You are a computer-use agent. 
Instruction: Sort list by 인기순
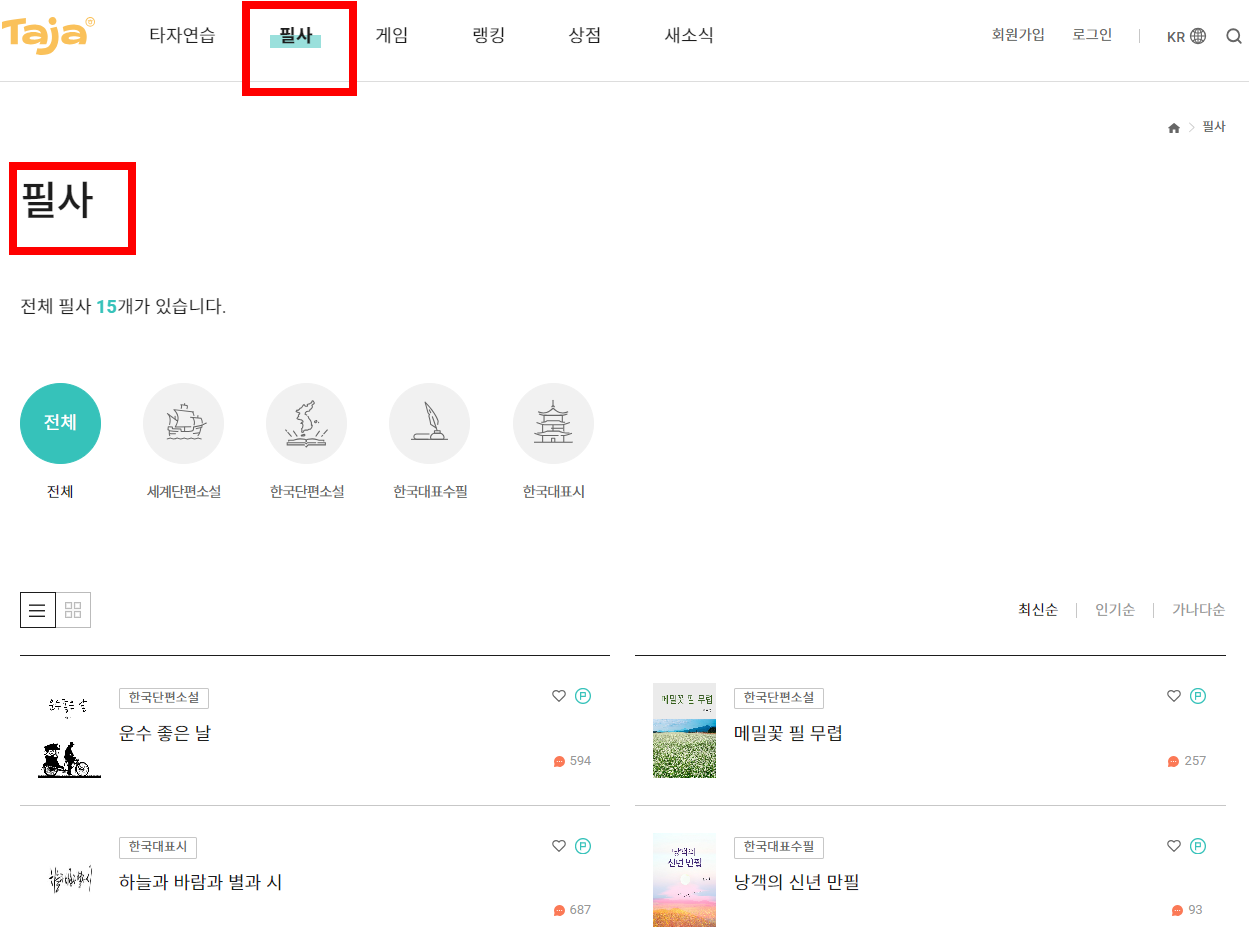pos(1114,609)
